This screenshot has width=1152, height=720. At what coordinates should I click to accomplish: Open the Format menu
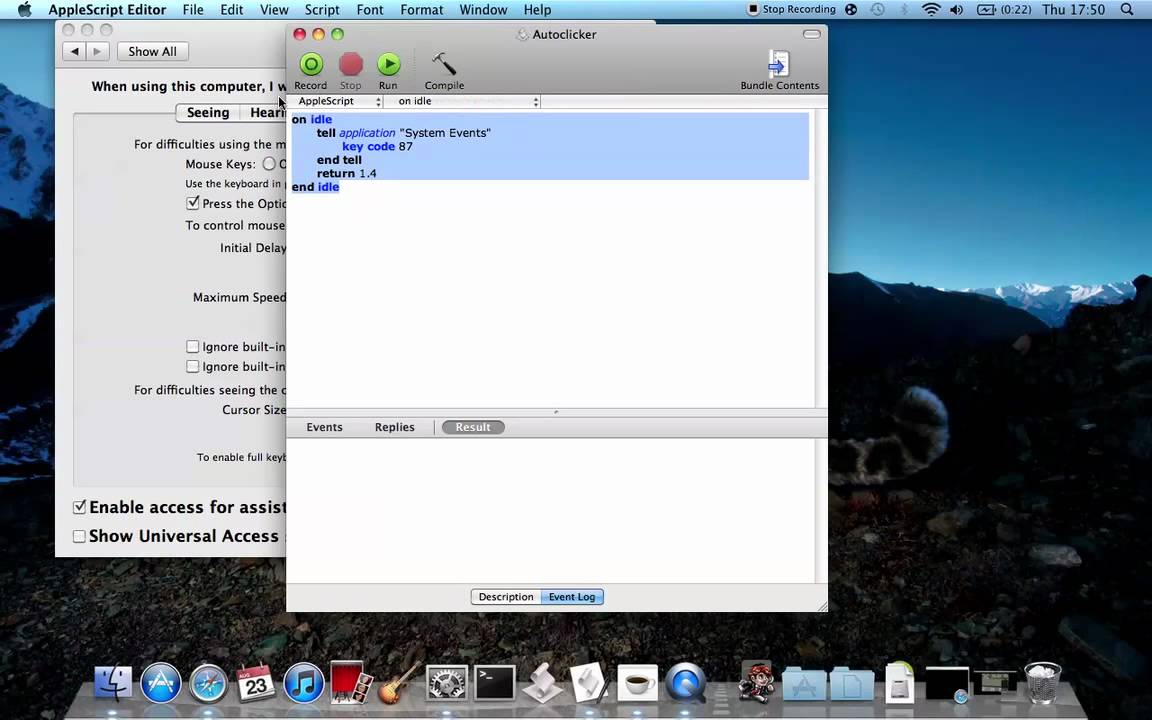[422, 10]
